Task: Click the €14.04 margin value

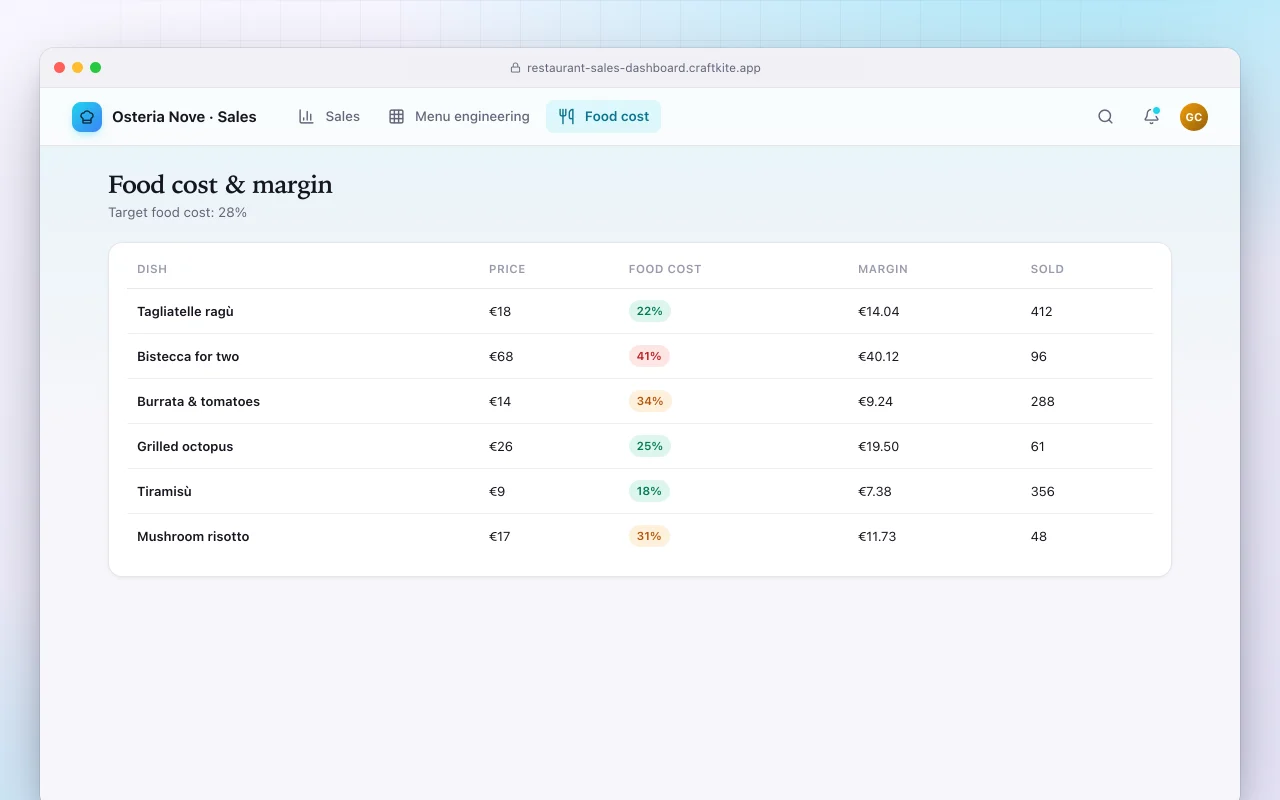Action: (x=879, y=311)
